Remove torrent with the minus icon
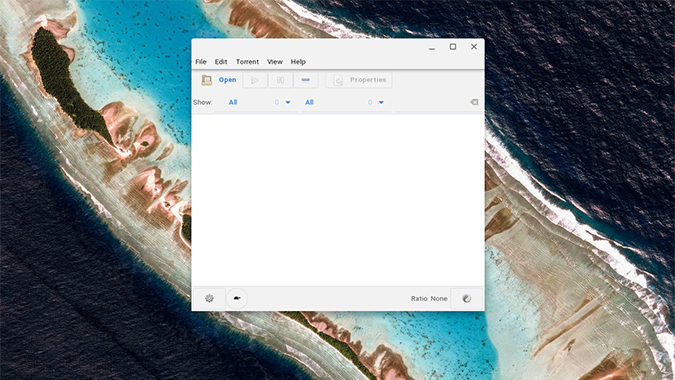 (x=306, y=80)
